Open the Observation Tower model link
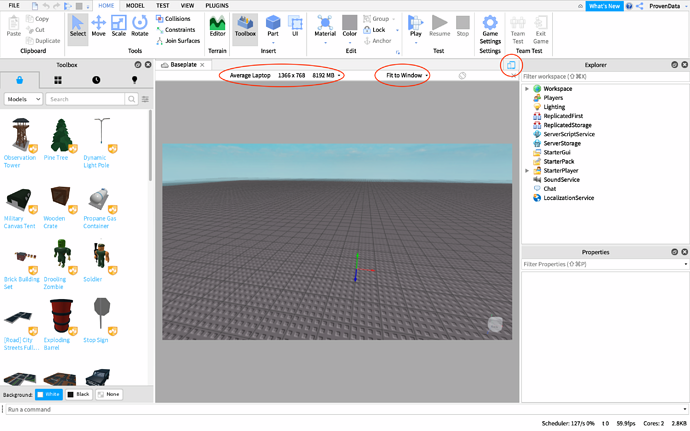Viewport: 690px width, 431px height. pos(20,161)
